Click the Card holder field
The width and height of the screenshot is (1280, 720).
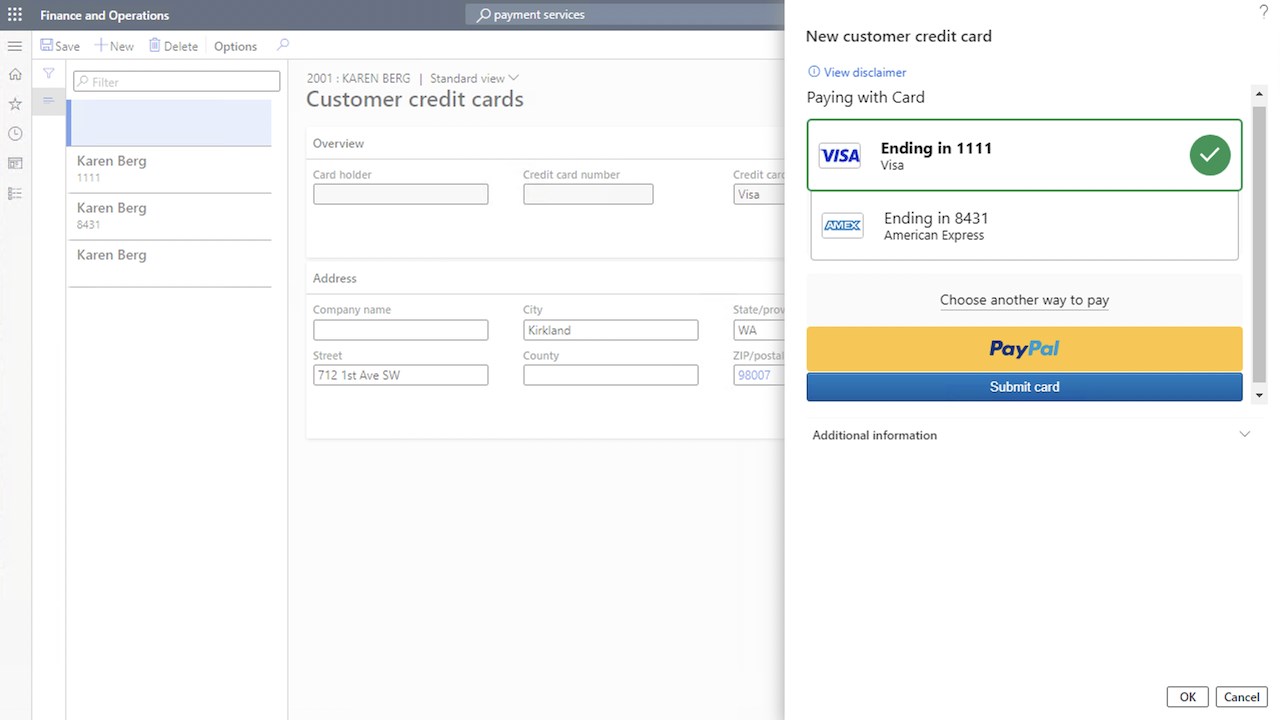400,194
